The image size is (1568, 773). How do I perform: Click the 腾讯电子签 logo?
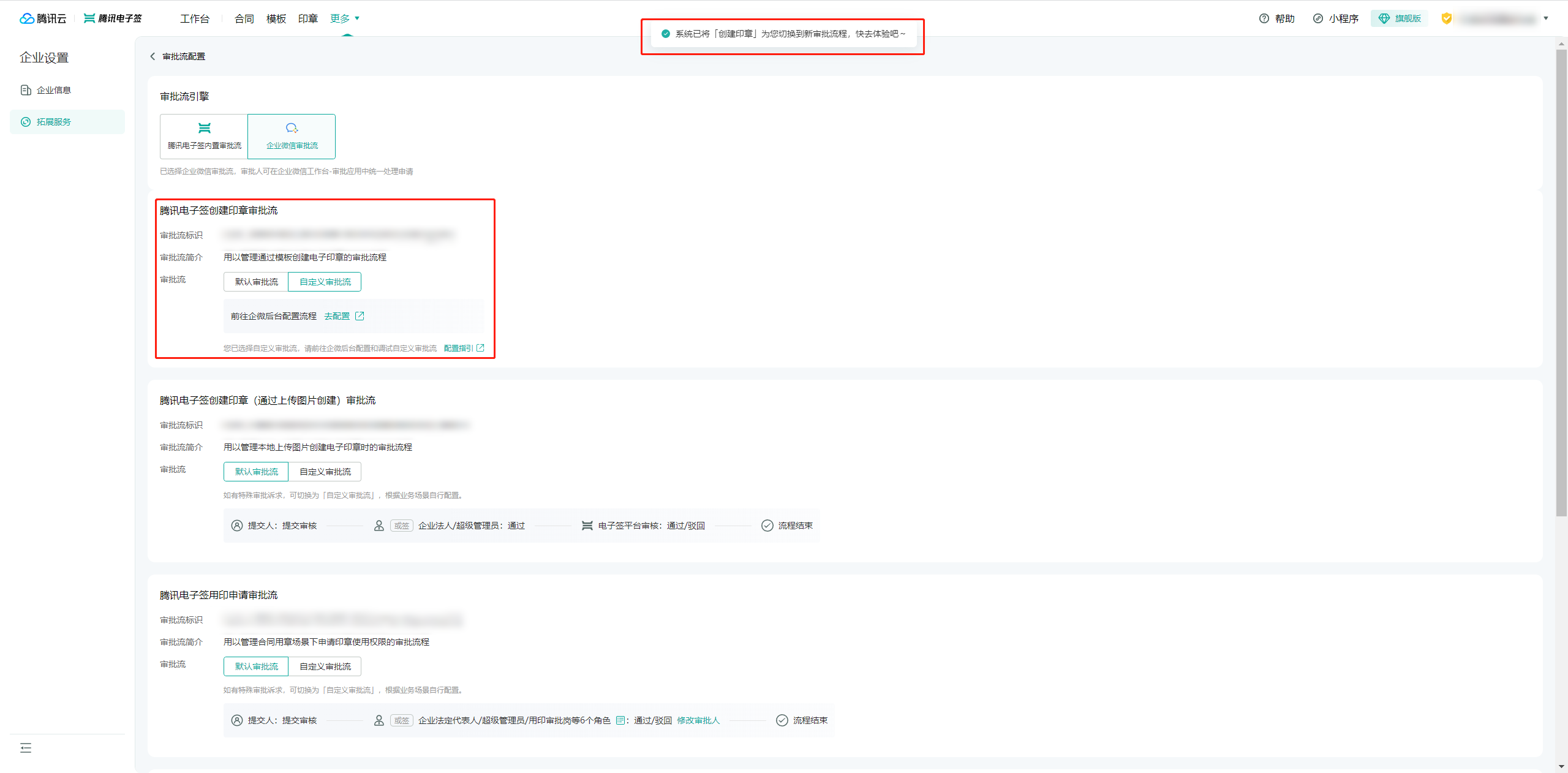pos(113,18)
